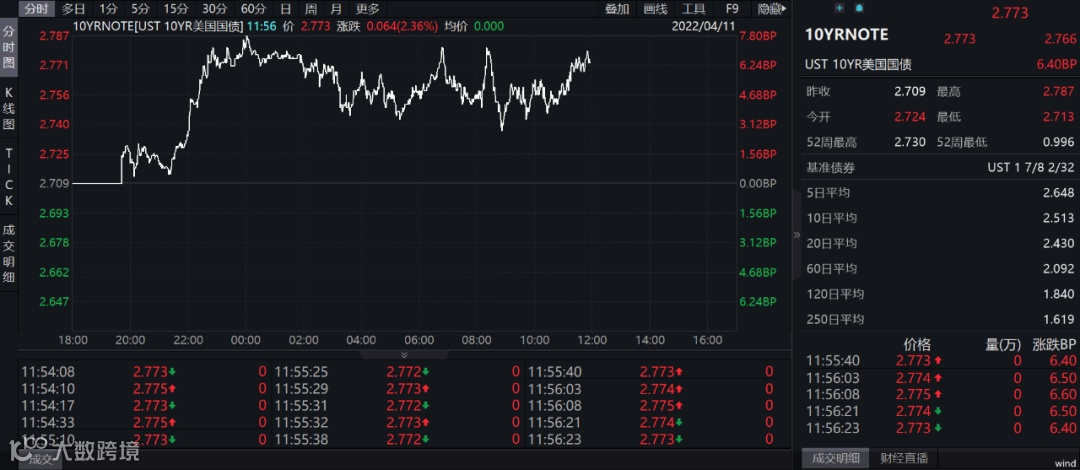Image resolution: width=1080 pixels, height=470 pixels.
Task: Select the 60分 interval tab
Action: (x=253, y=9)
